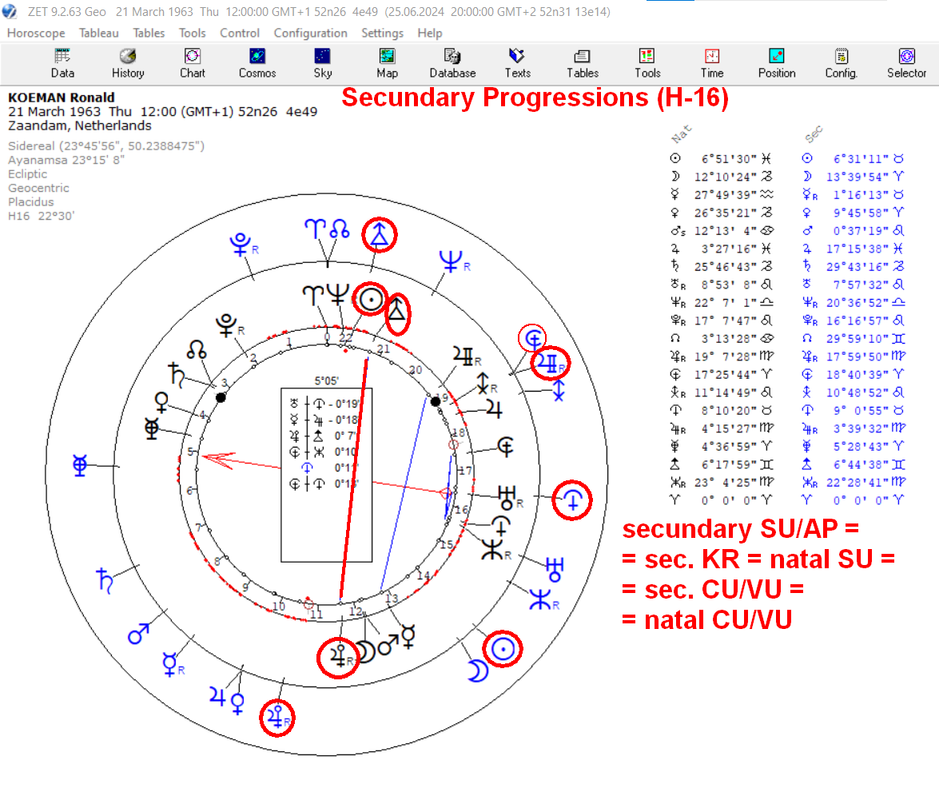This screenshot has height=800, width=939.
Task: Open the History toolbar icon
Action: pyautogui.click(x=128, y=63)
